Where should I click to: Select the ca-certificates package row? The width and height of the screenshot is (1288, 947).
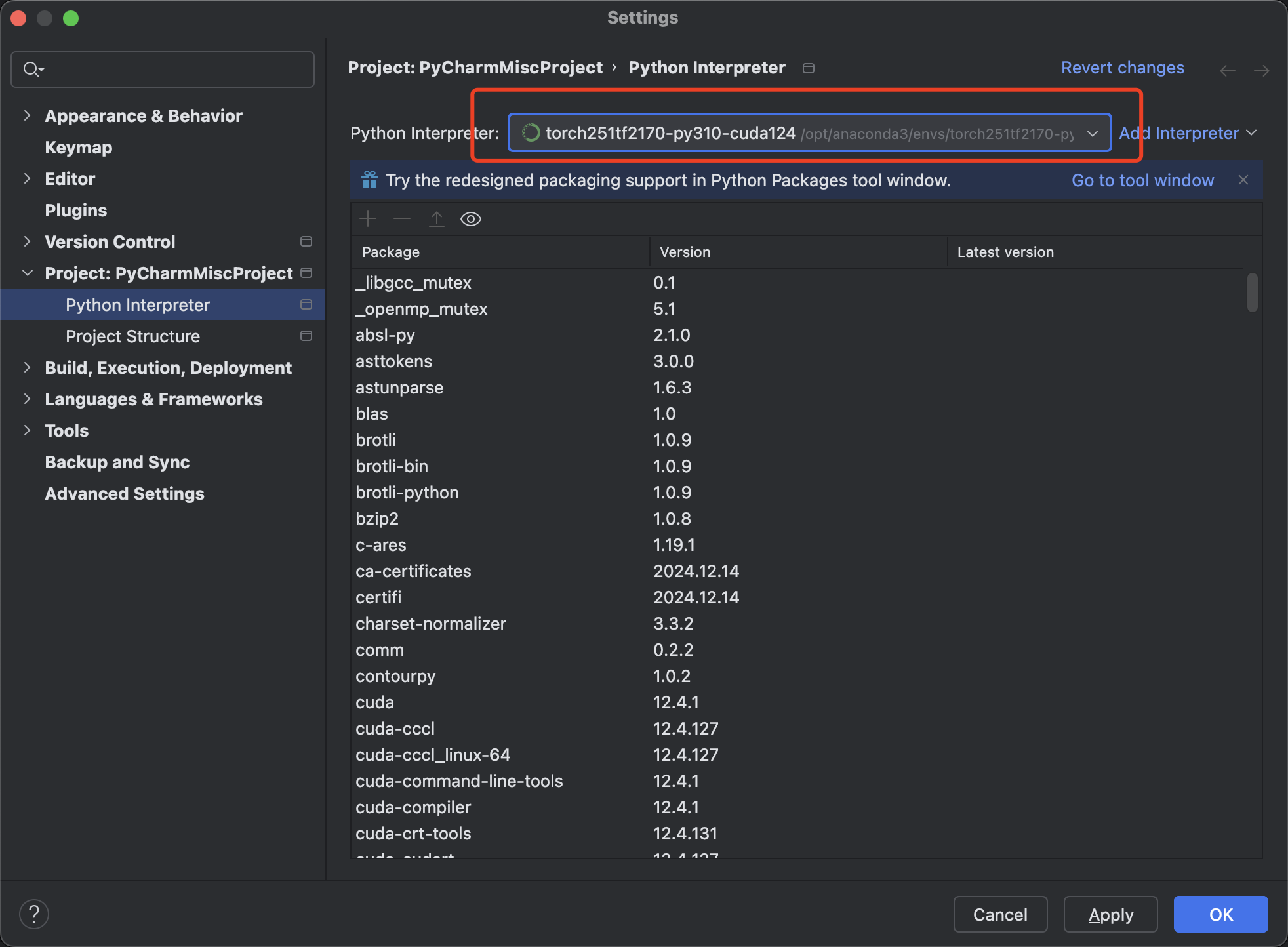pyautogui.click(x=797, y=571)
